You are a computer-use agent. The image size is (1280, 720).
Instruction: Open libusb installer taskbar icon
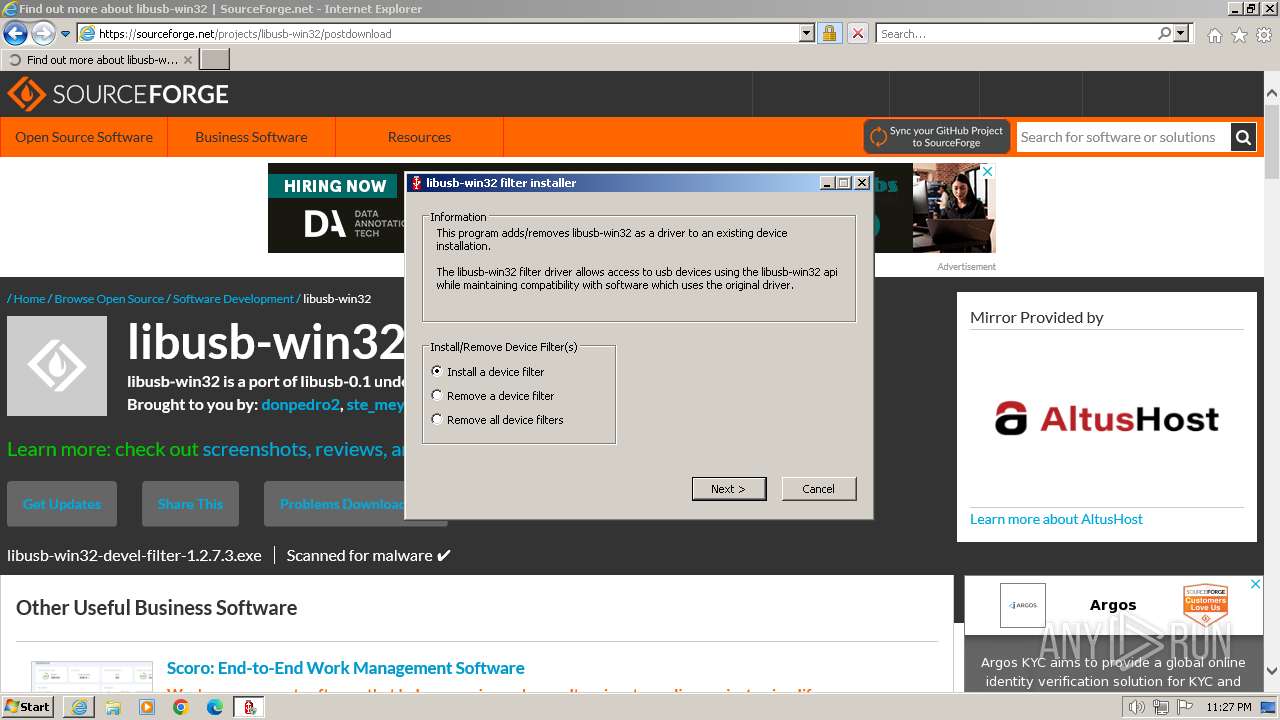(x=249, y=707)
